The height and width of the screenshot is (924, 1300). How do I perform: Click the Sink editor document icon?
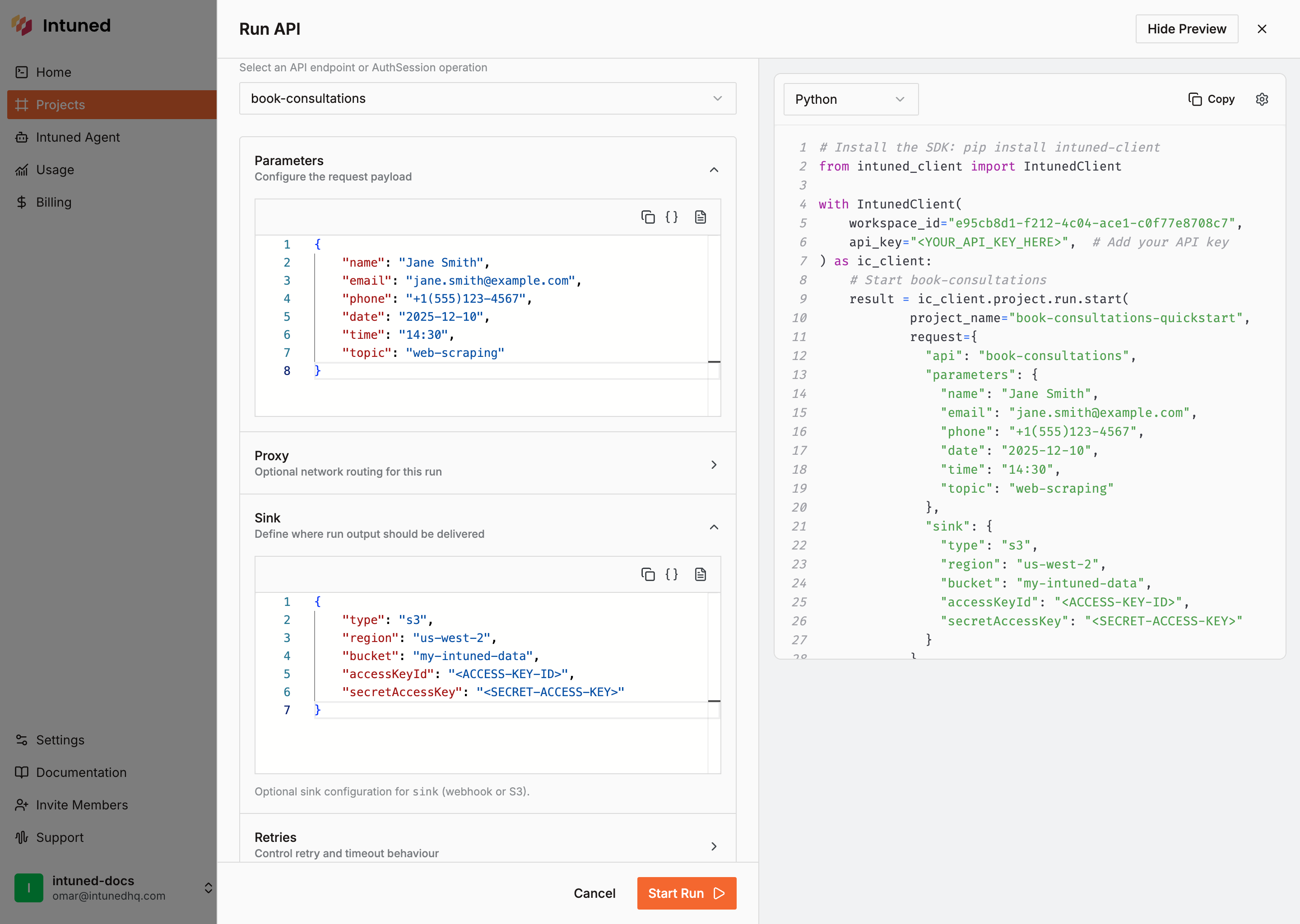700,574
